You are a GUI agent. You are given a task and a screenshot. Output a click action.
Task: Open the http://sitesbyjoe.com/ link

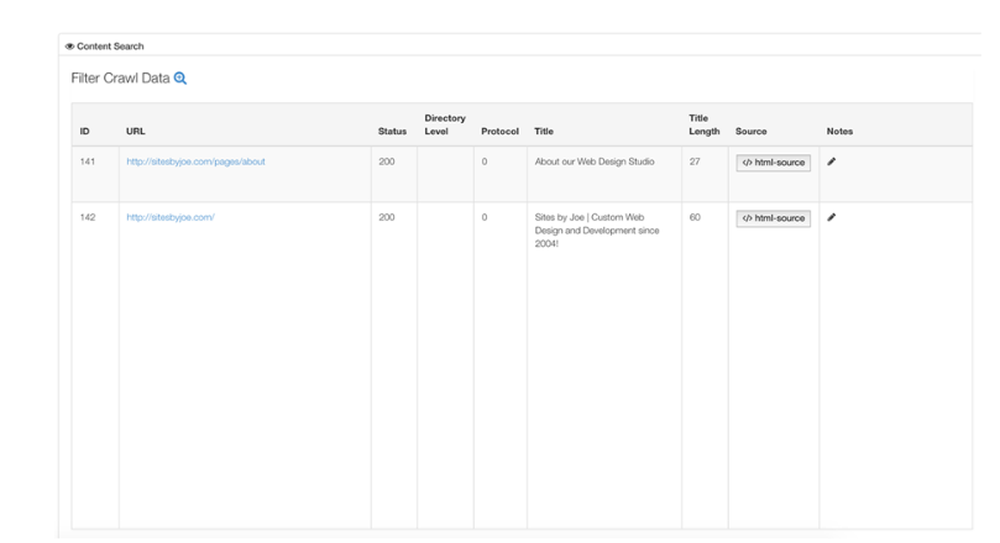[170, 217]
